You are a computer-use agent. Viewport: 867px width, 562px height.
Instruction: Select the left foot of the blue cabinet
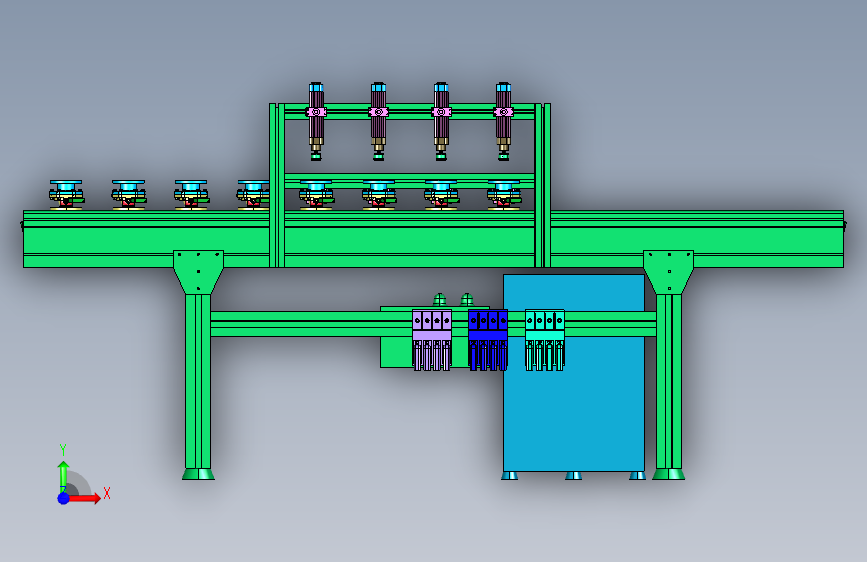pyautogui.click(x=509, y=476)
